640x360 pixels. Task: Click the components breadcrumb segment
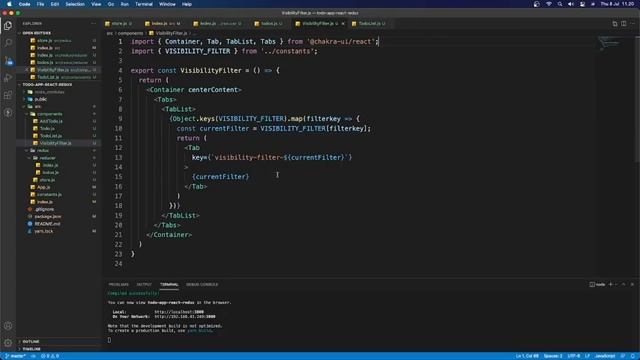coord(130,33)
